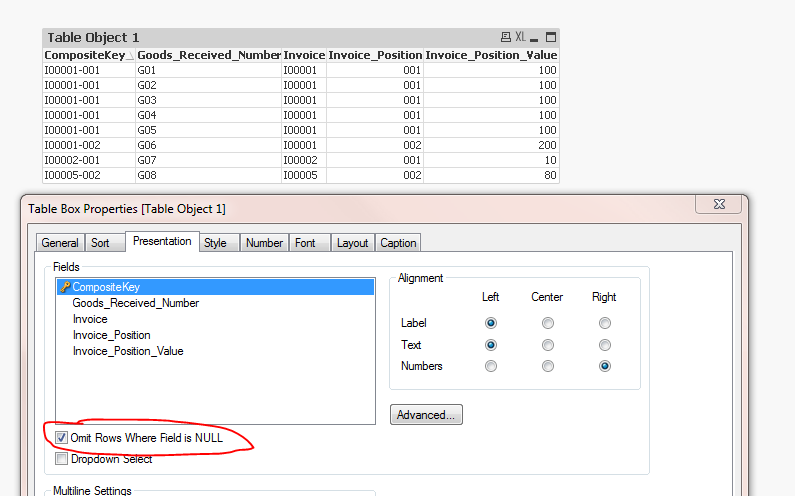Close the Table Box Properties dialog

(x=719, y=205)
